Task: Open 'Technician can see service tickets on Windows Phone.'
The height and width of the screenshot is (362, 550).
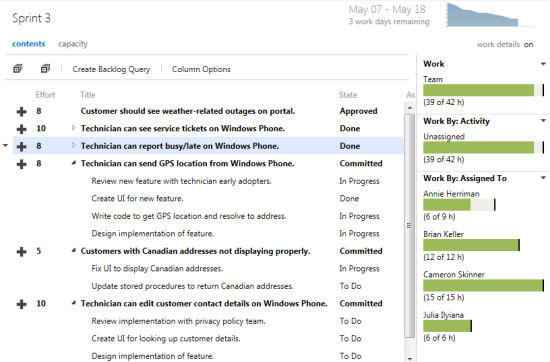Action: coord(183,129)
